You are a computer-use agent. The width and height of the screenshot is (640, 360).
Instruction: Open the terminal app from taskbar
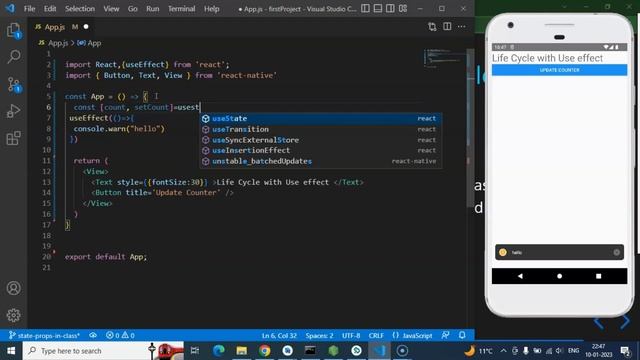310,351
